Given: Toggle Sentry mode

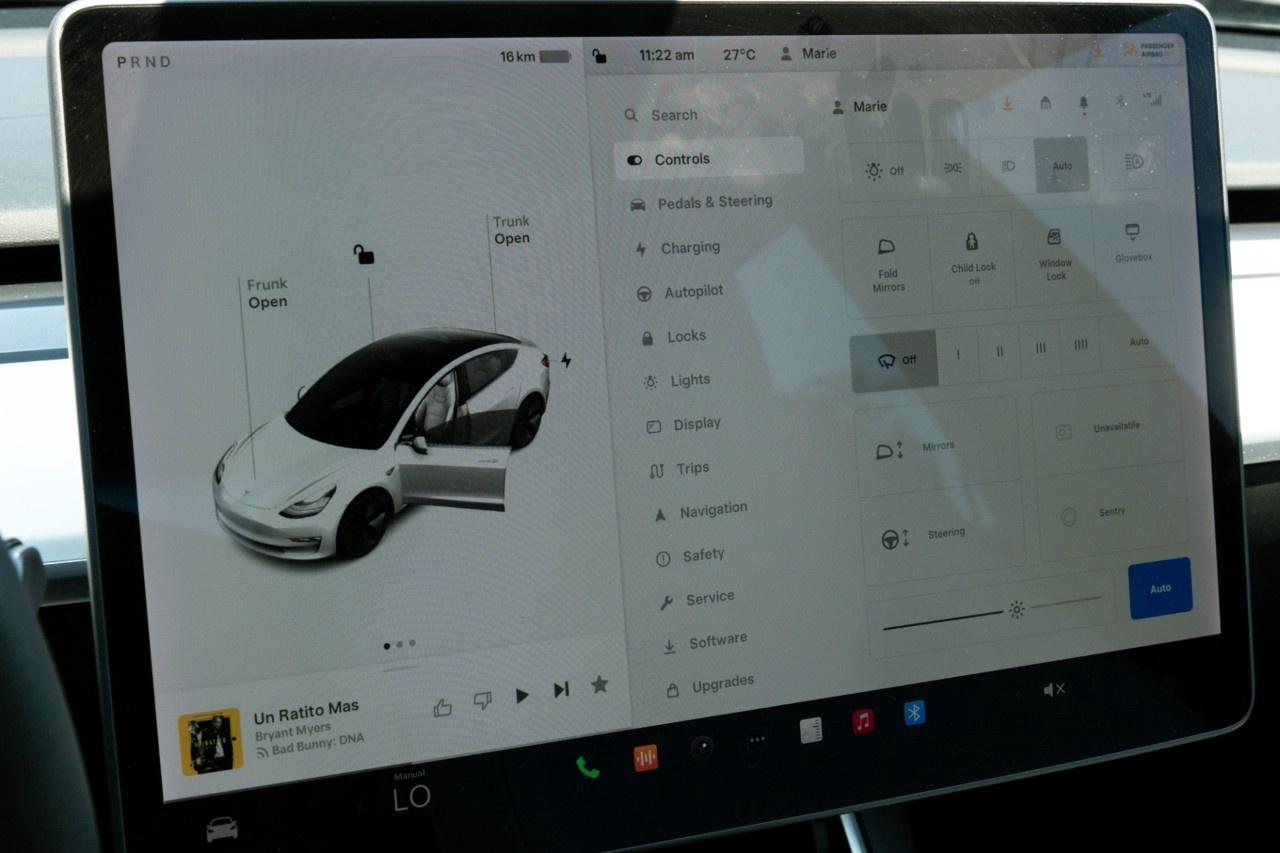Looking at the screenshot, I should [x=1112, y=513].
